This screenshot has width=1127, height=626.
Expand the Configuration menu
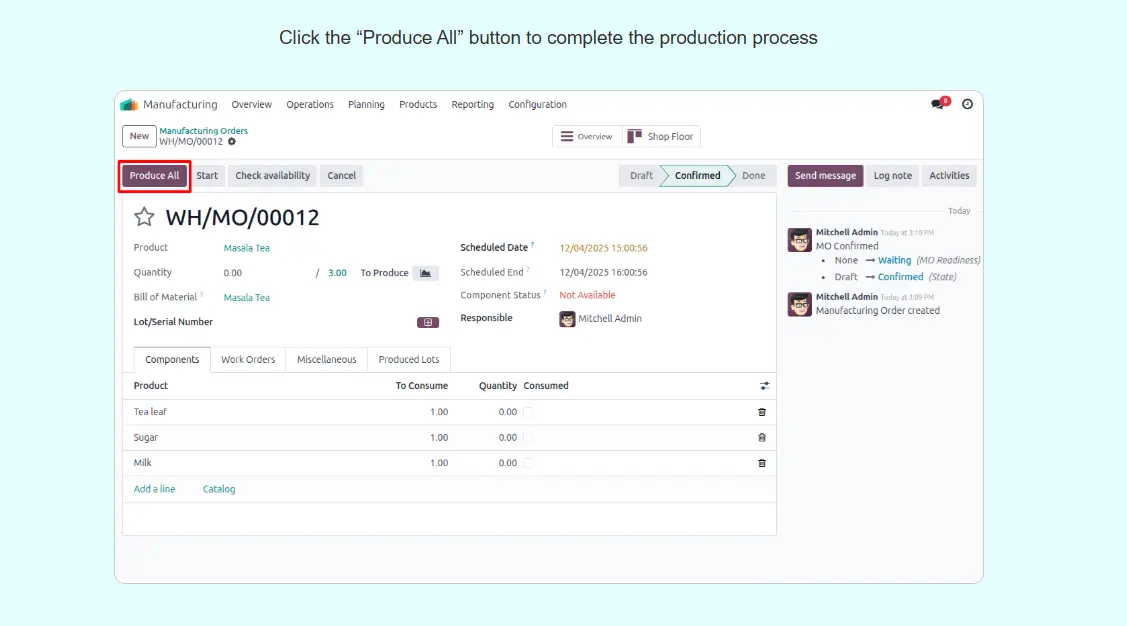(x=537, y=104)
